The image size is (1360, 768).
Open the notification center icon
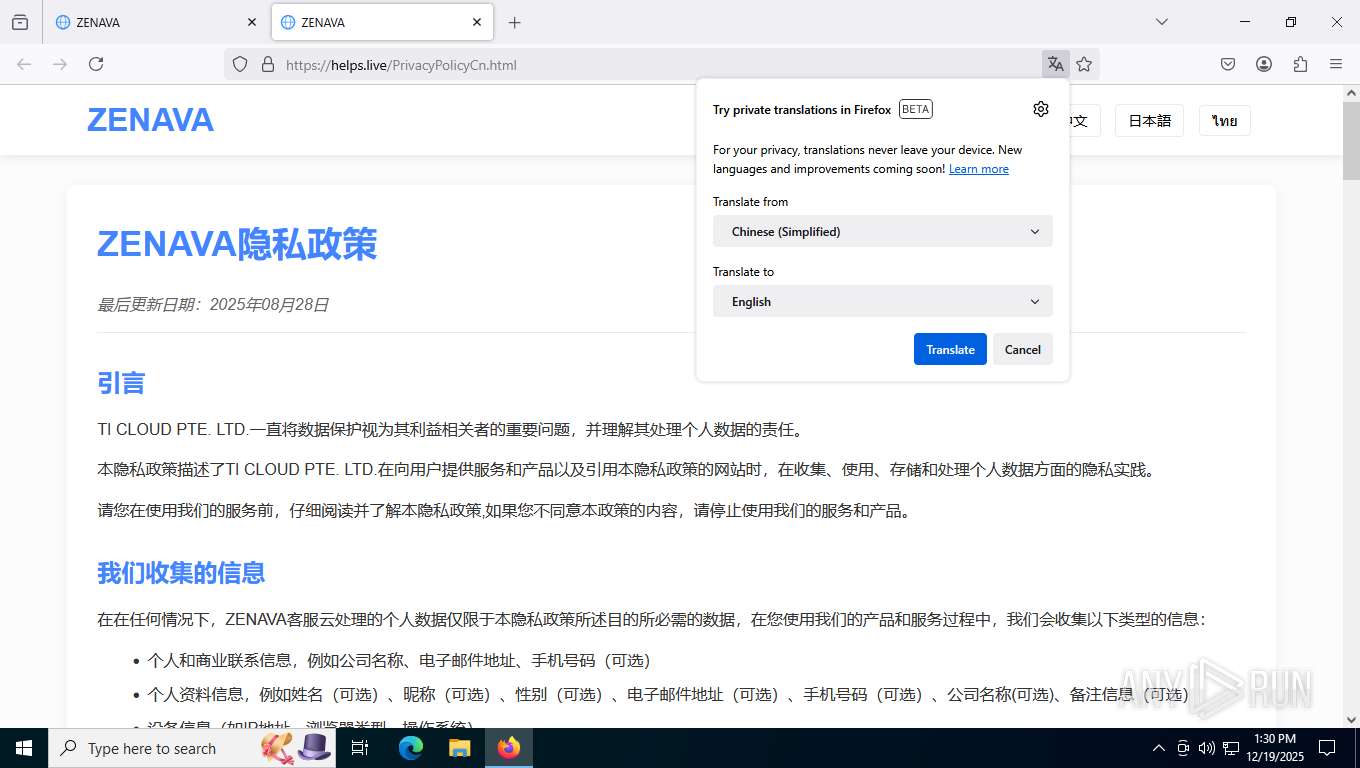[x=1327, y=748]
